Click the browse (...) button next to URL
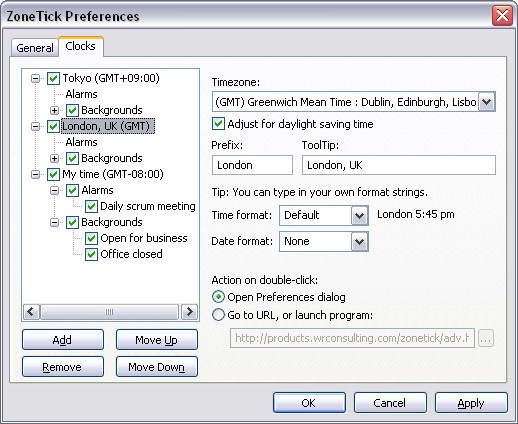 486,339
